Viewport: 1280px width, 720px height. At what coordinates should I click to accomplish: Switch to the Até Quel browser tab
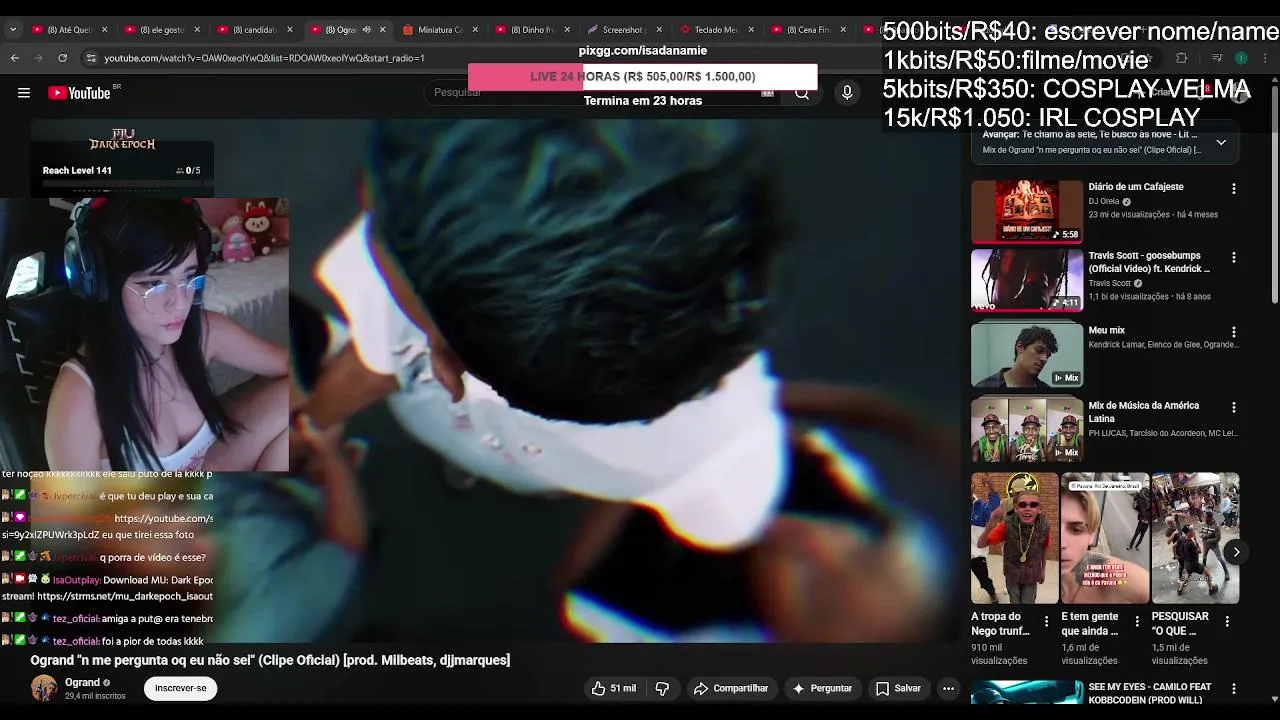69,30
